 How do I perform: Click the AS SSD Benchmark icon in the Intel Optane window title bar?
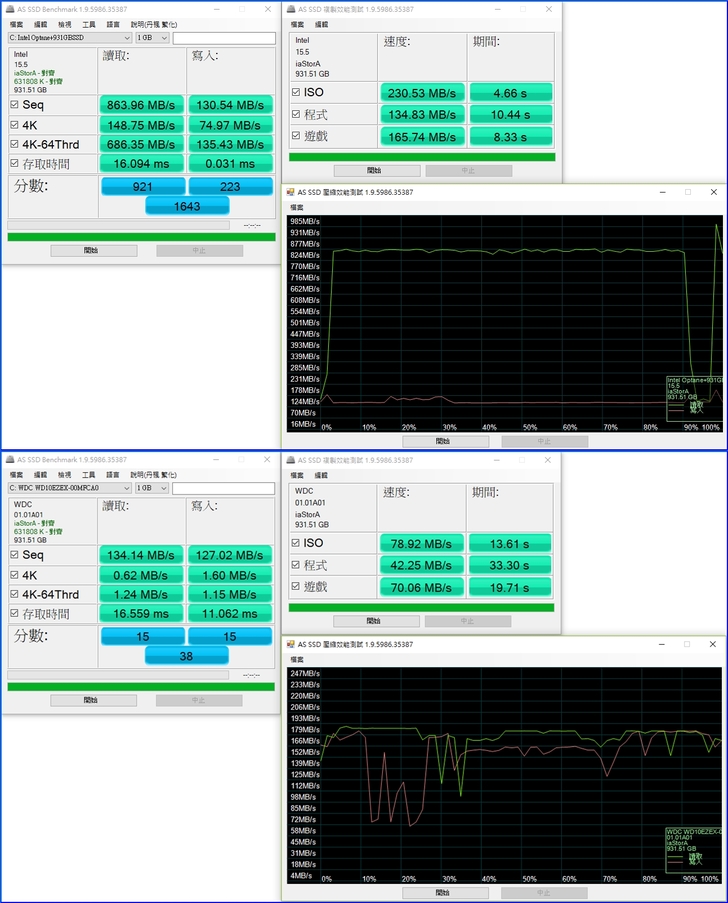click(10, 9)
